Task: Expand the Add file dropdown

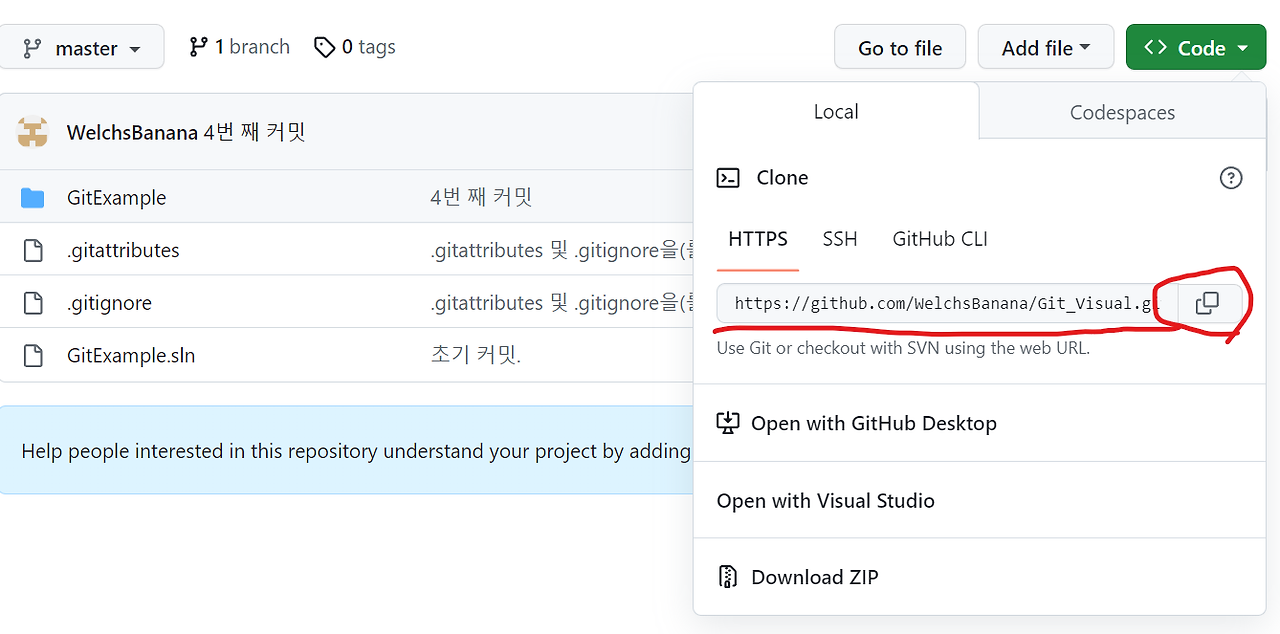Action: click(x=1045, y=47)
